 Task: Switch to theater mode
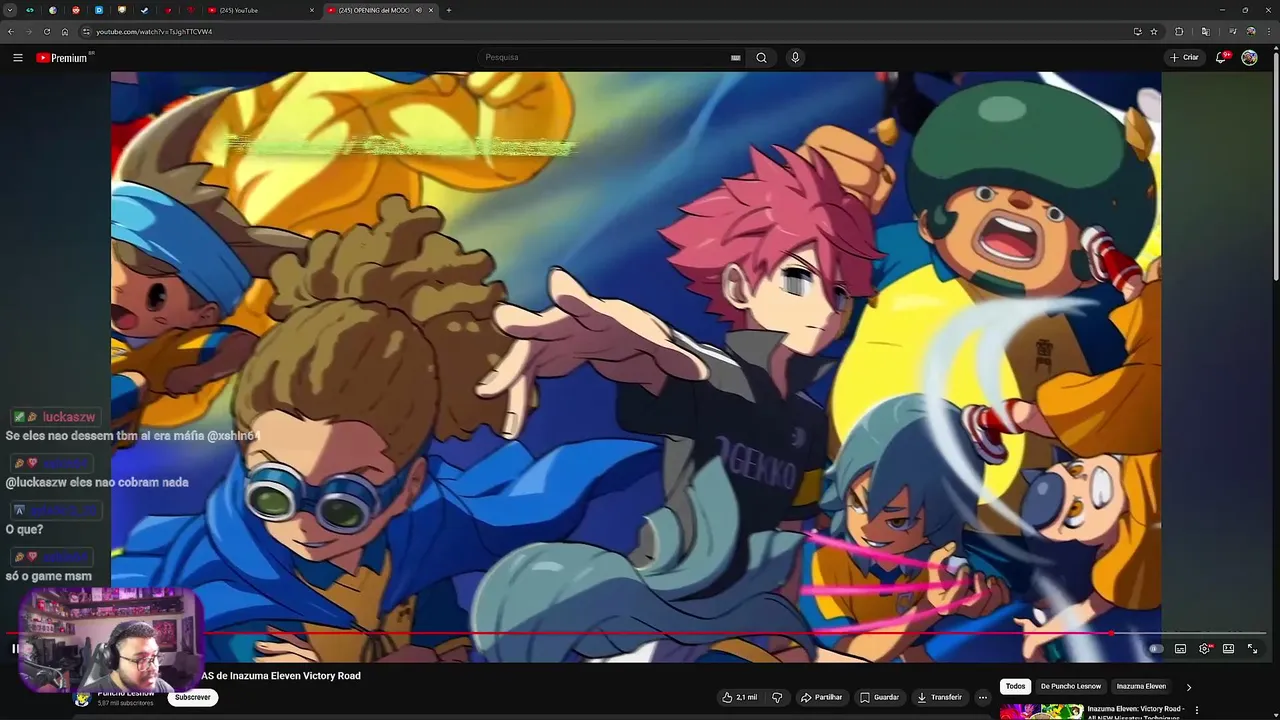coord(1228,649)
